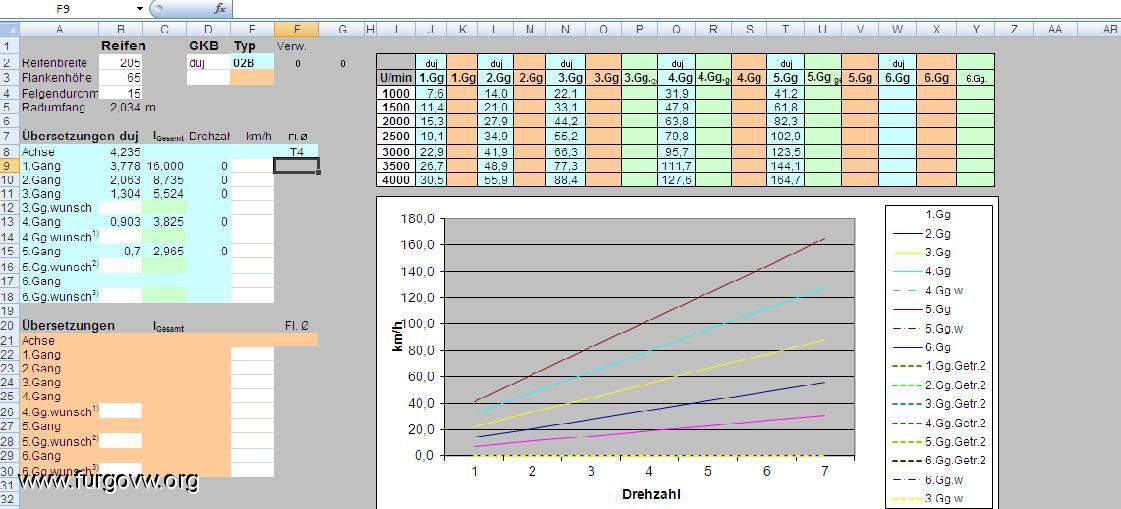This screenshot has height=509, width=1121.
Task: Select row 9 header
Action: coord(9,166)
